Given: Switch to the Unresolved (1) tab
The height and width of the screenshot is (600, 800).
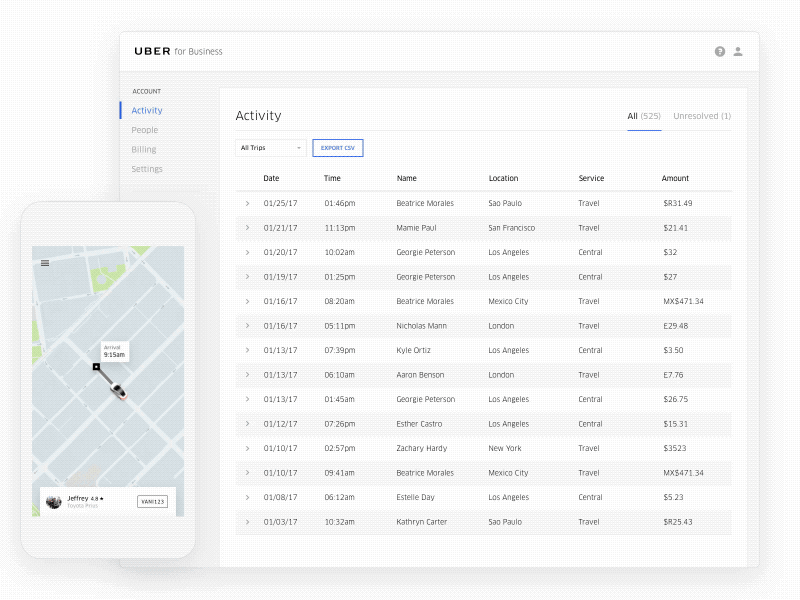Looking at the screenshot, I should (x=701, y=116).
